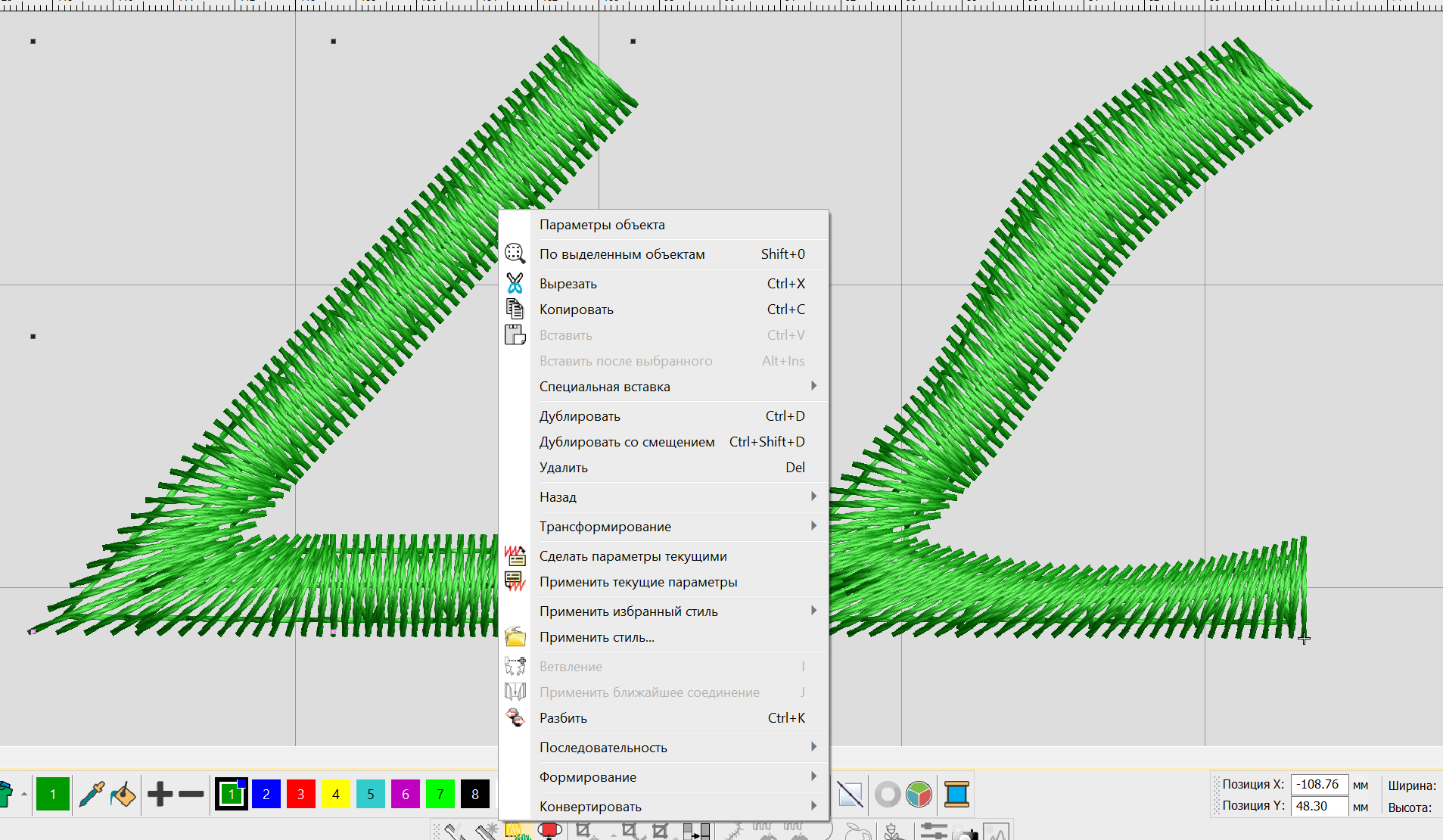The image size is (1443, 840).
Task: Click the paint bucket fill tool
Action: pos(123,794)
